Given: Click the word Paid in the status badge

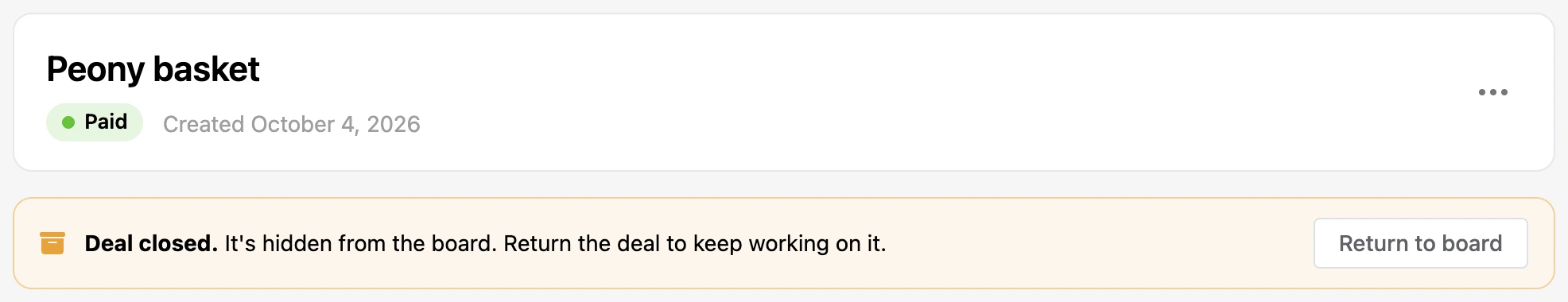Looking at the screenshot, I should click(x=106, y=122).
